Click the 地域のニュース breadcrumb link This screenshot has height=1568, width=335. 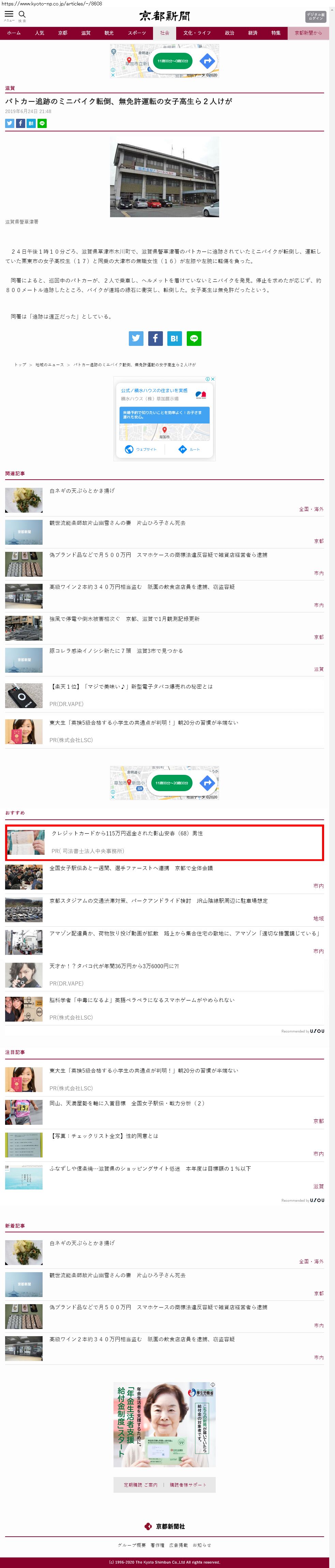49,365
